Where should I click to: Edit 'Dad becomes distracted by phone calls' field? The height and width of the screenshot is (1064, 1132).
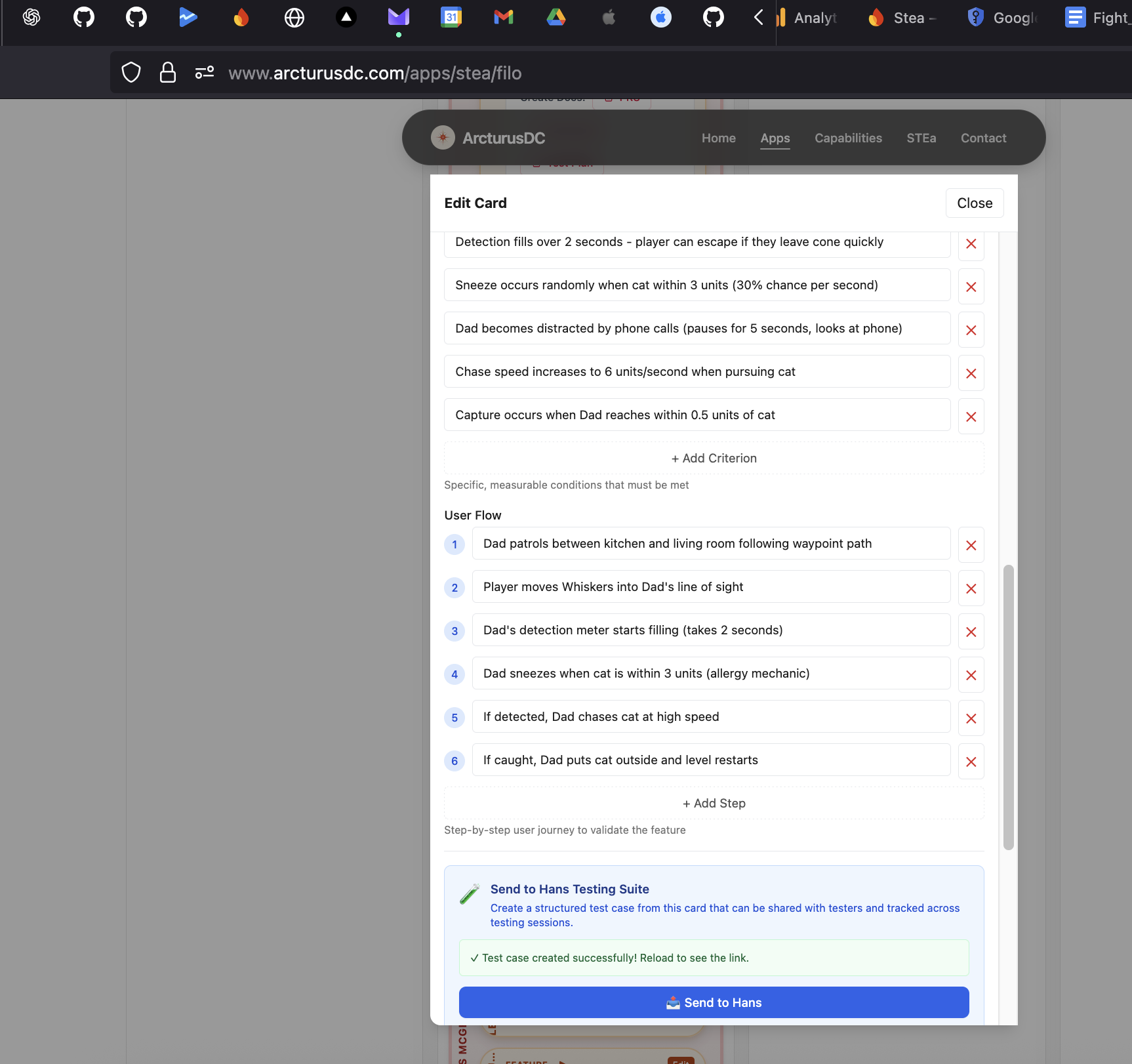pos(697,329)
